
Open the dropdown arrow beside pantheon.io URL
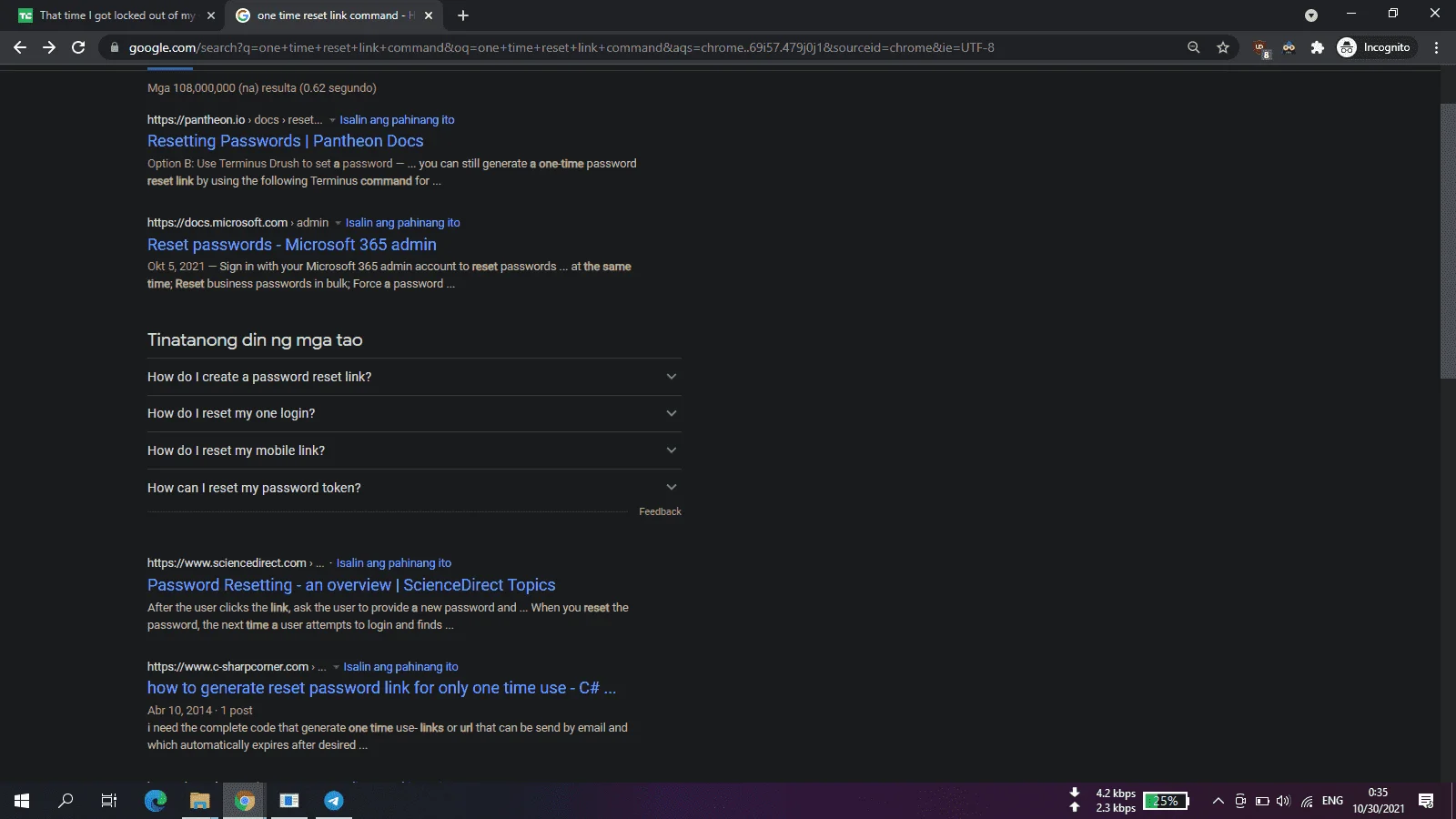332,120
